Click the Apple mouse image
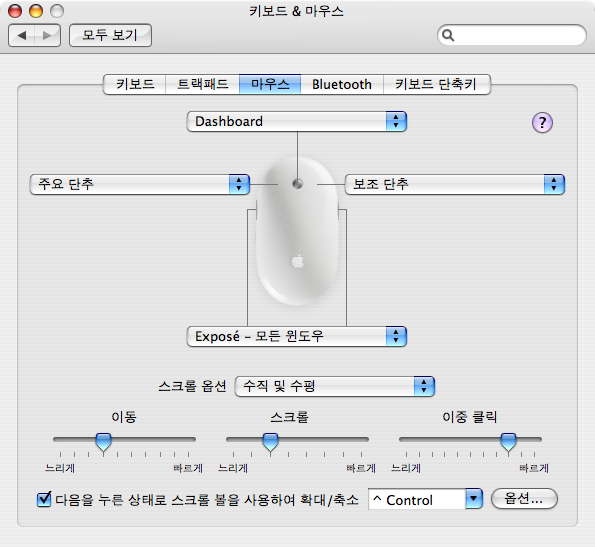Viewport: 595px width, 547px height. click(298, 231)
